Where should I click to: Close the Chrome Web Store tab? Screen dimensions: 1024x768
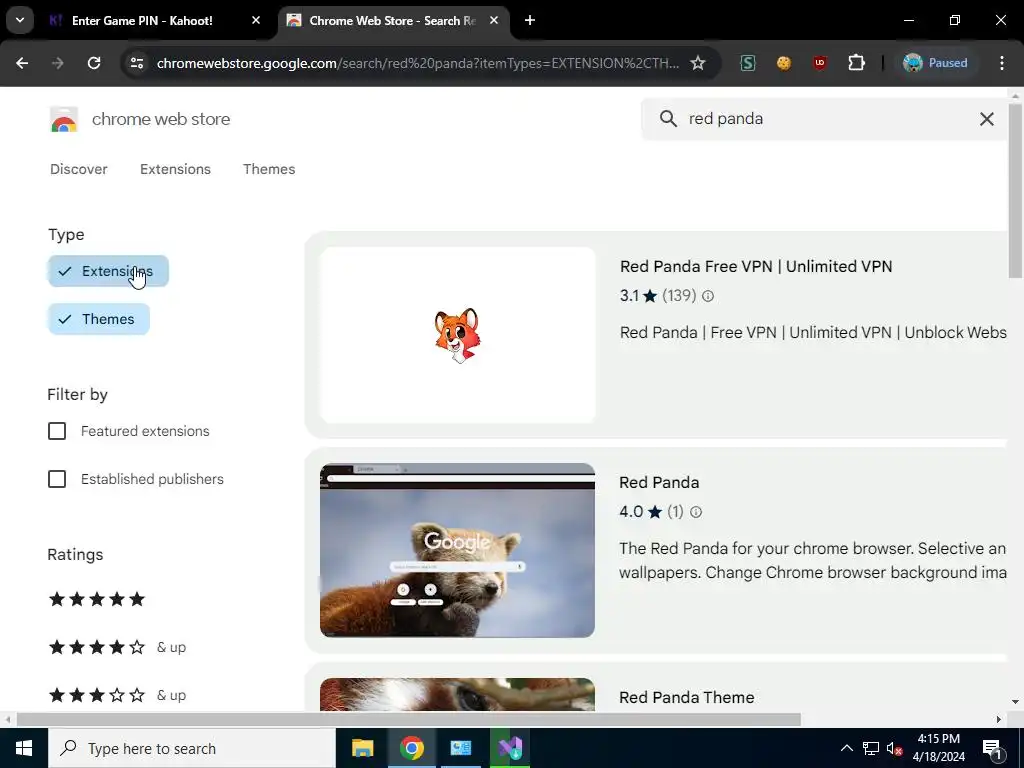494,20
